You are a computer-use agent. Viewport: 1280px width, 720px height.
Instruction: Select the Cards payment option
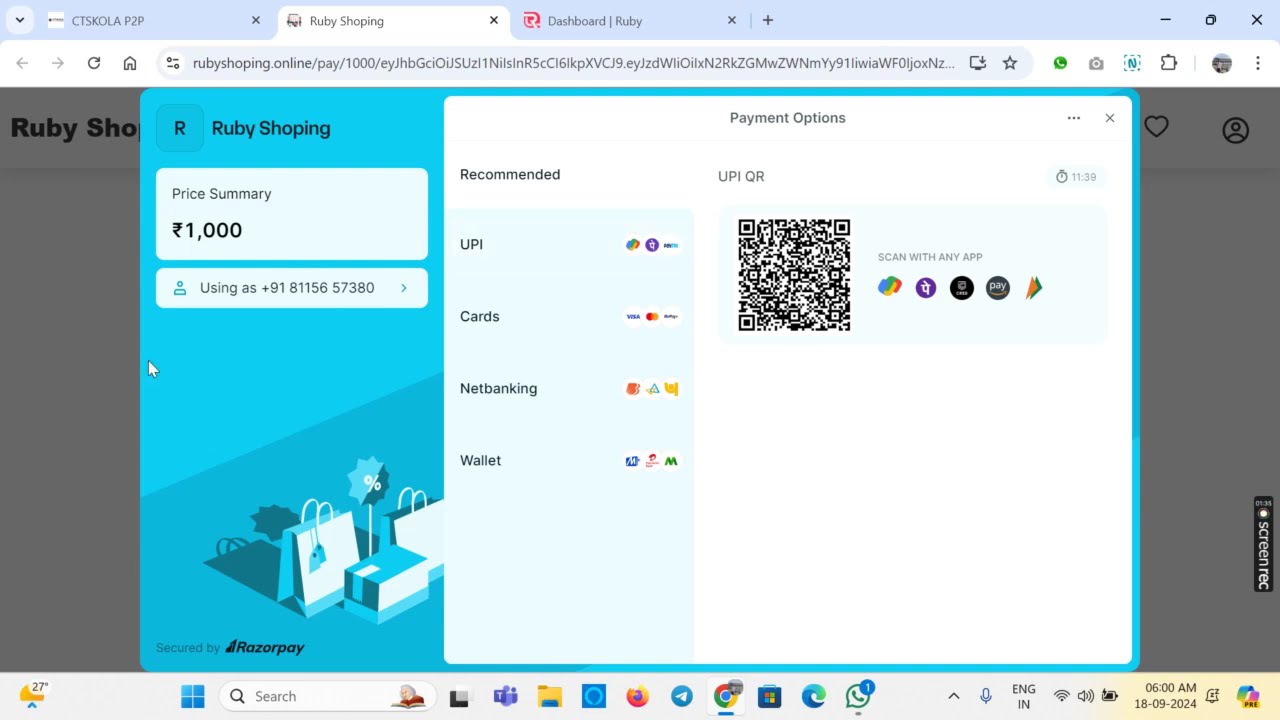(569, 317)
